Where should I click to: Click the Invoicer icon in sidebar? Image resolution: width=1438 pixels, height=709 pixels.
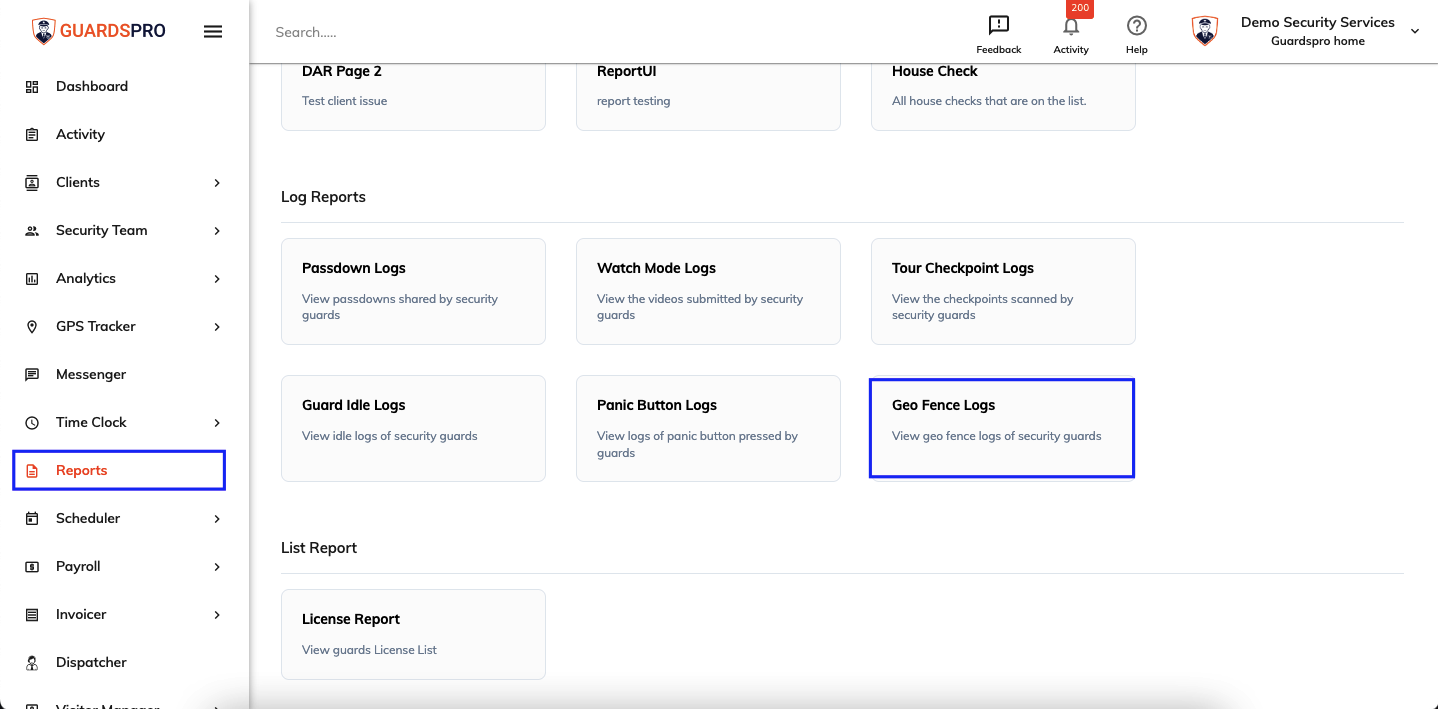tap(32, 615)
